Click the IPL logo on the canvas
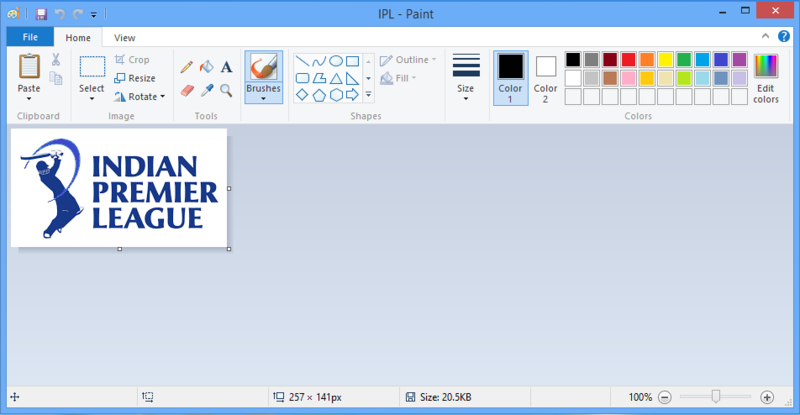 pyautogui.click(x=119, y=188)
